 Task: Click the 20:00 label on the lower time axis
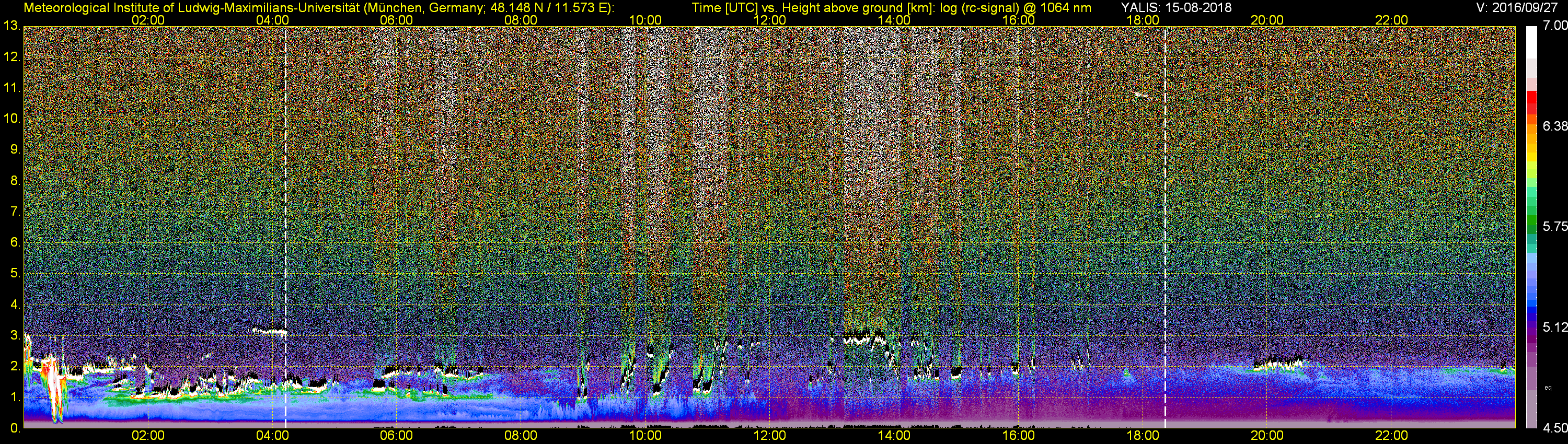tap(1267, 436)
